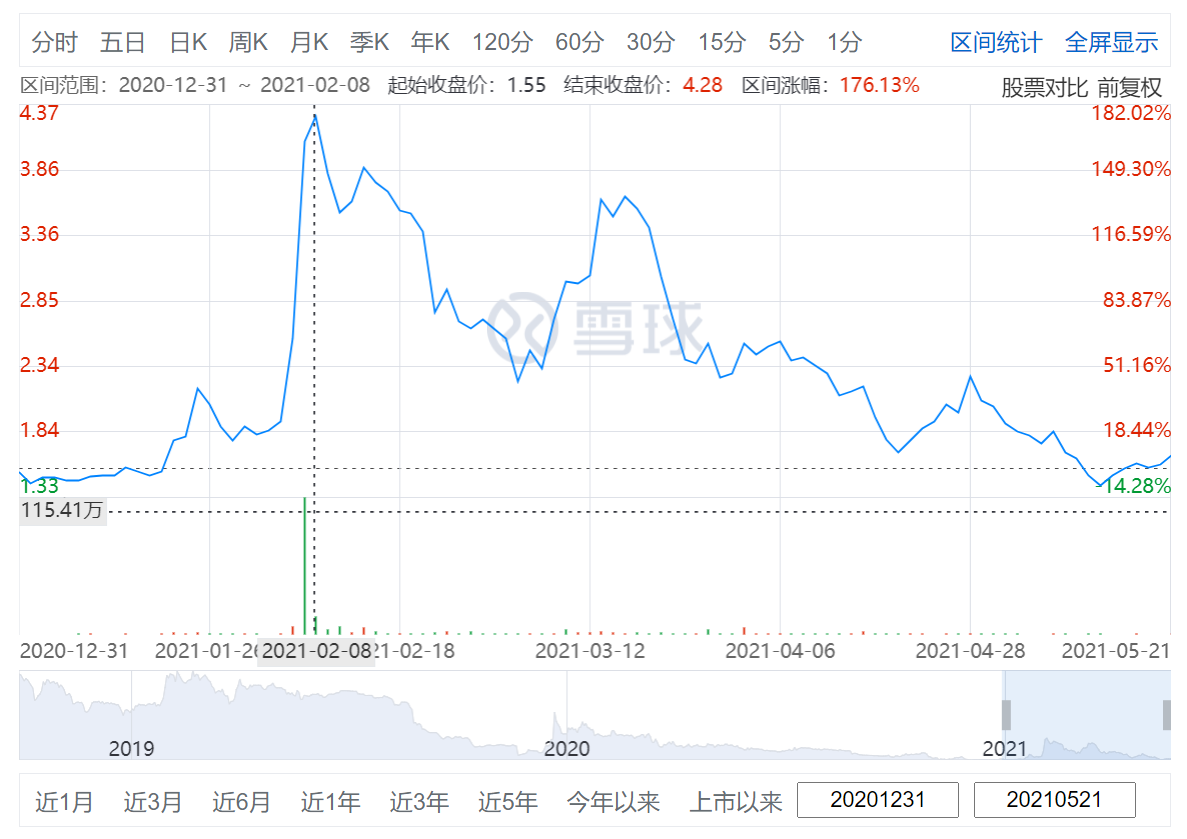Switch to 分时 intraday chart tab

[x=54, y=42]
